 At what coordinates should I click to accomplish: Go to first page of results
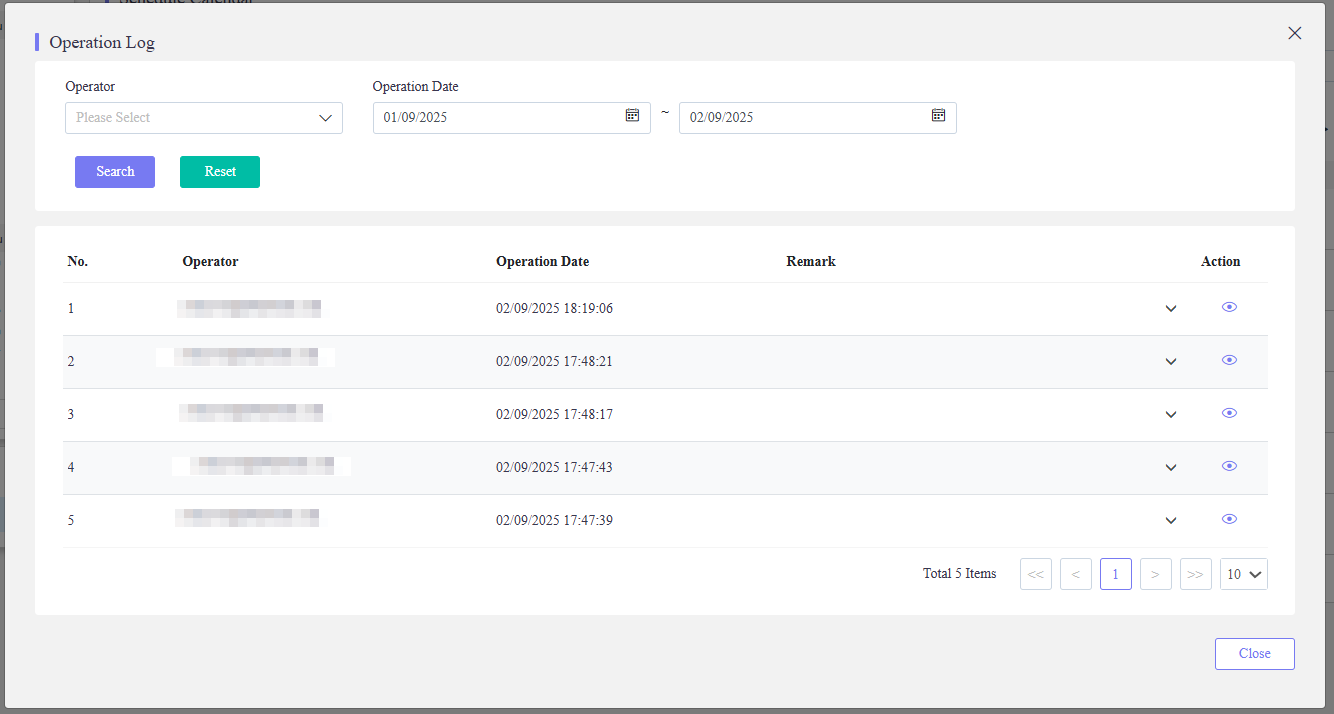tap(1036, 574)
